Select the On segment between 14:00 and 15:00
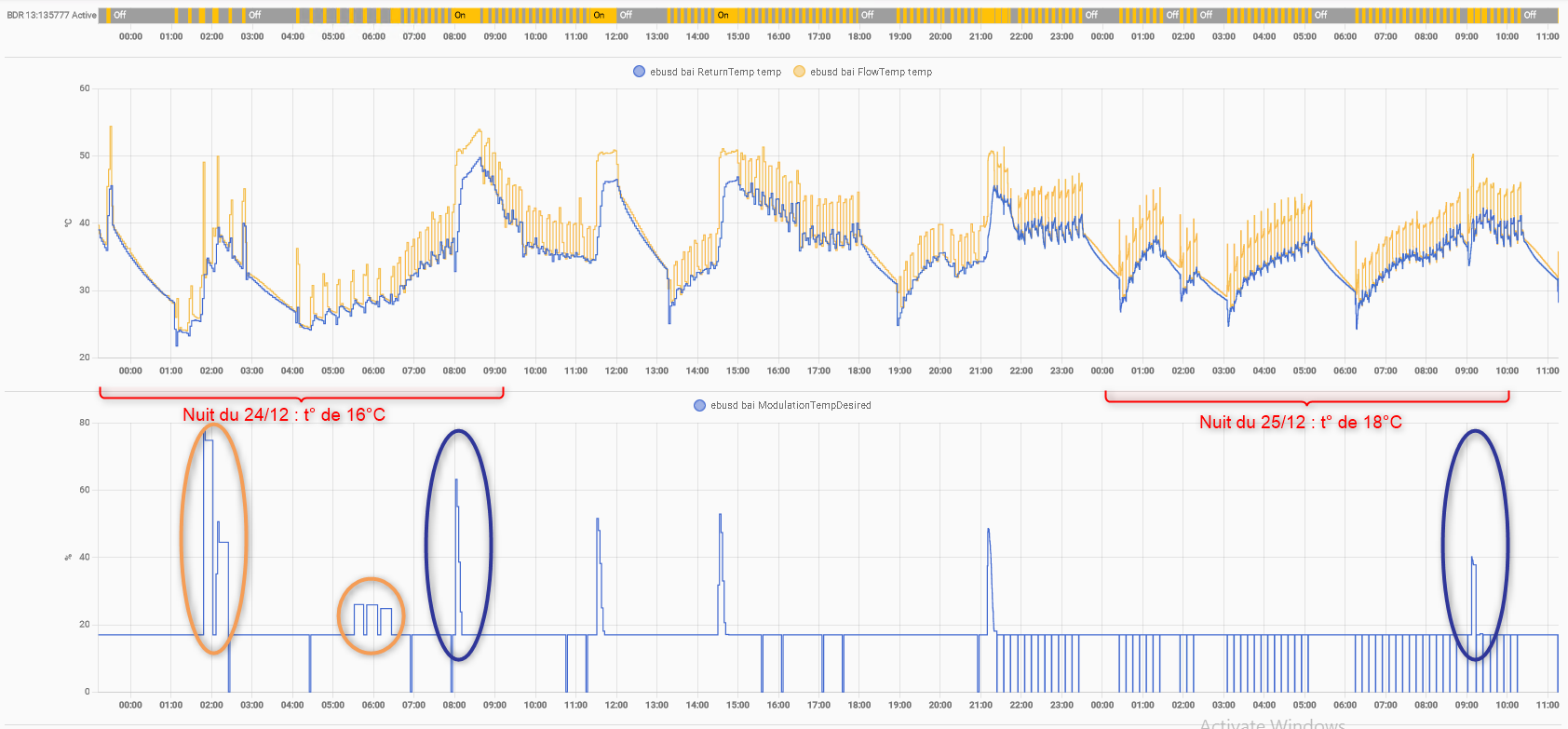Screen dimensions: 1568x729 (726, 15)
